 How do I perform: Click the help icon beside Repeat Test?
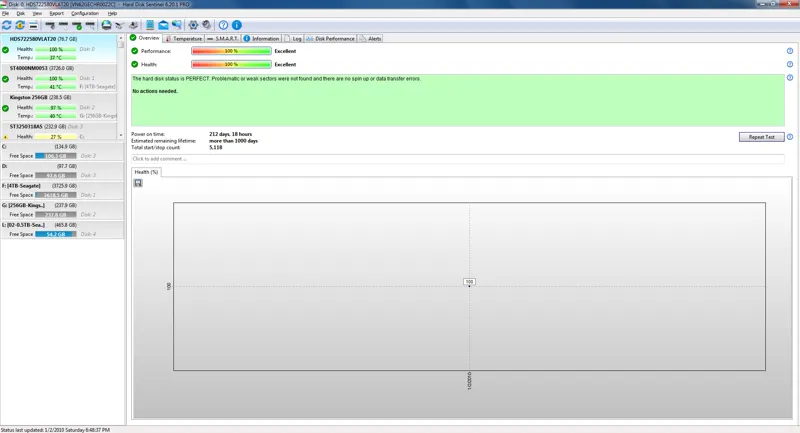[x=790, y=137]
